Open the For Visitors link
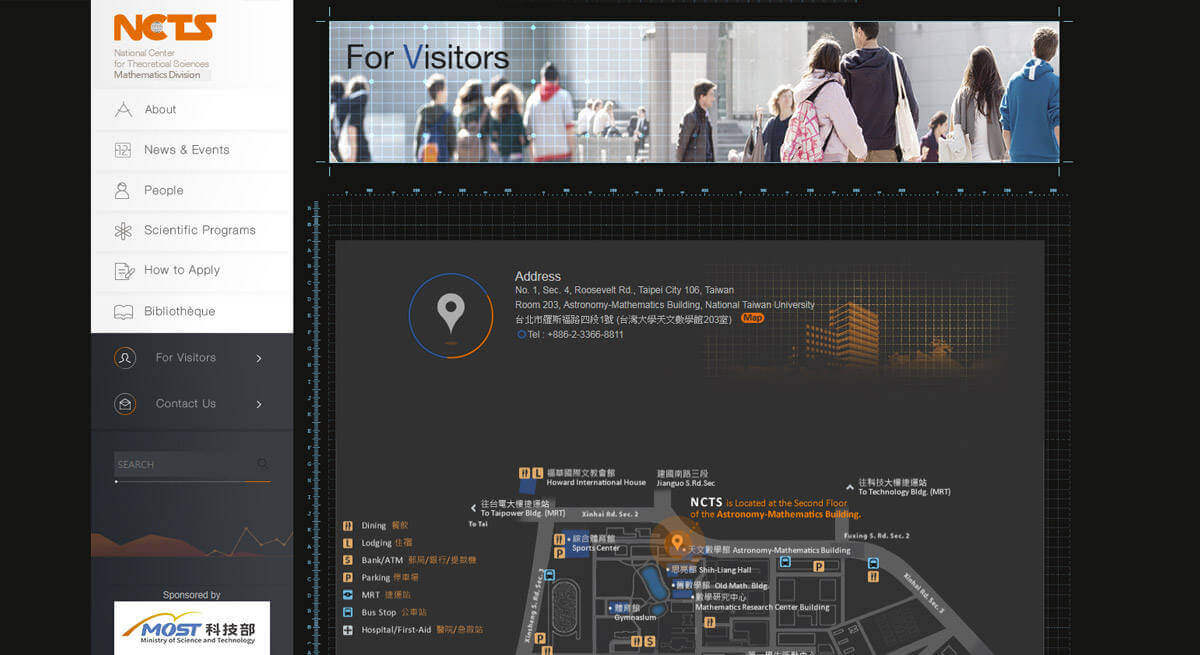This screenshot has width=1200, height=655. click(x=185, y=358)
